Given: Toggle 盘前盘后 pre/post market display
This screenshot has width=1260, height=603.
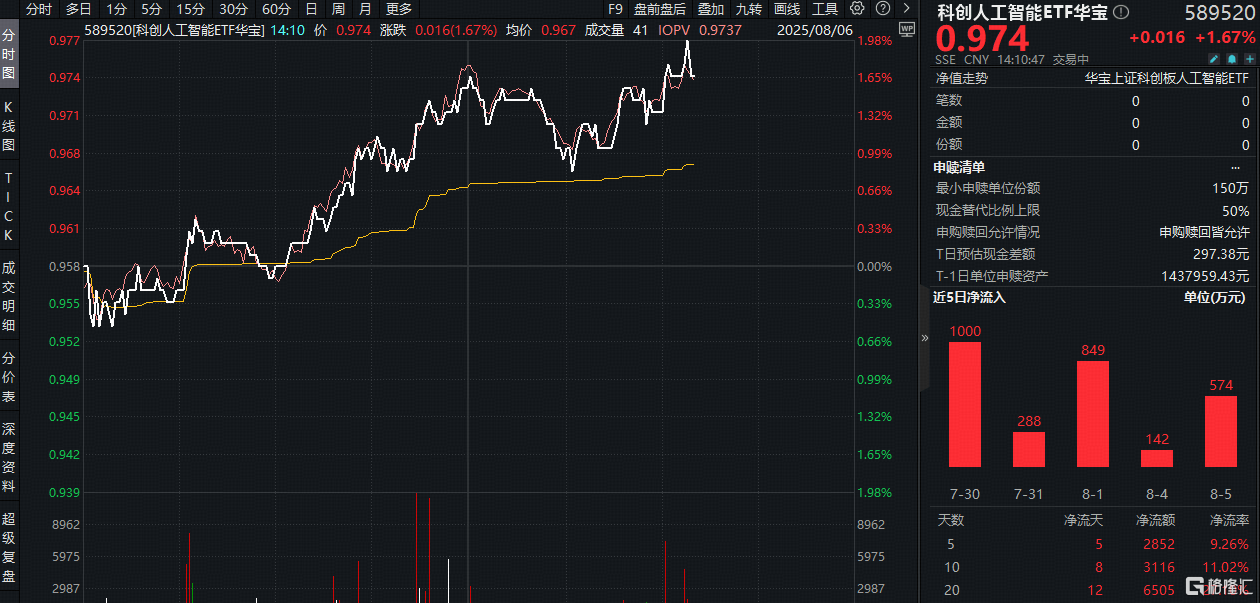Looking at the screenshot, I should 660,9.
